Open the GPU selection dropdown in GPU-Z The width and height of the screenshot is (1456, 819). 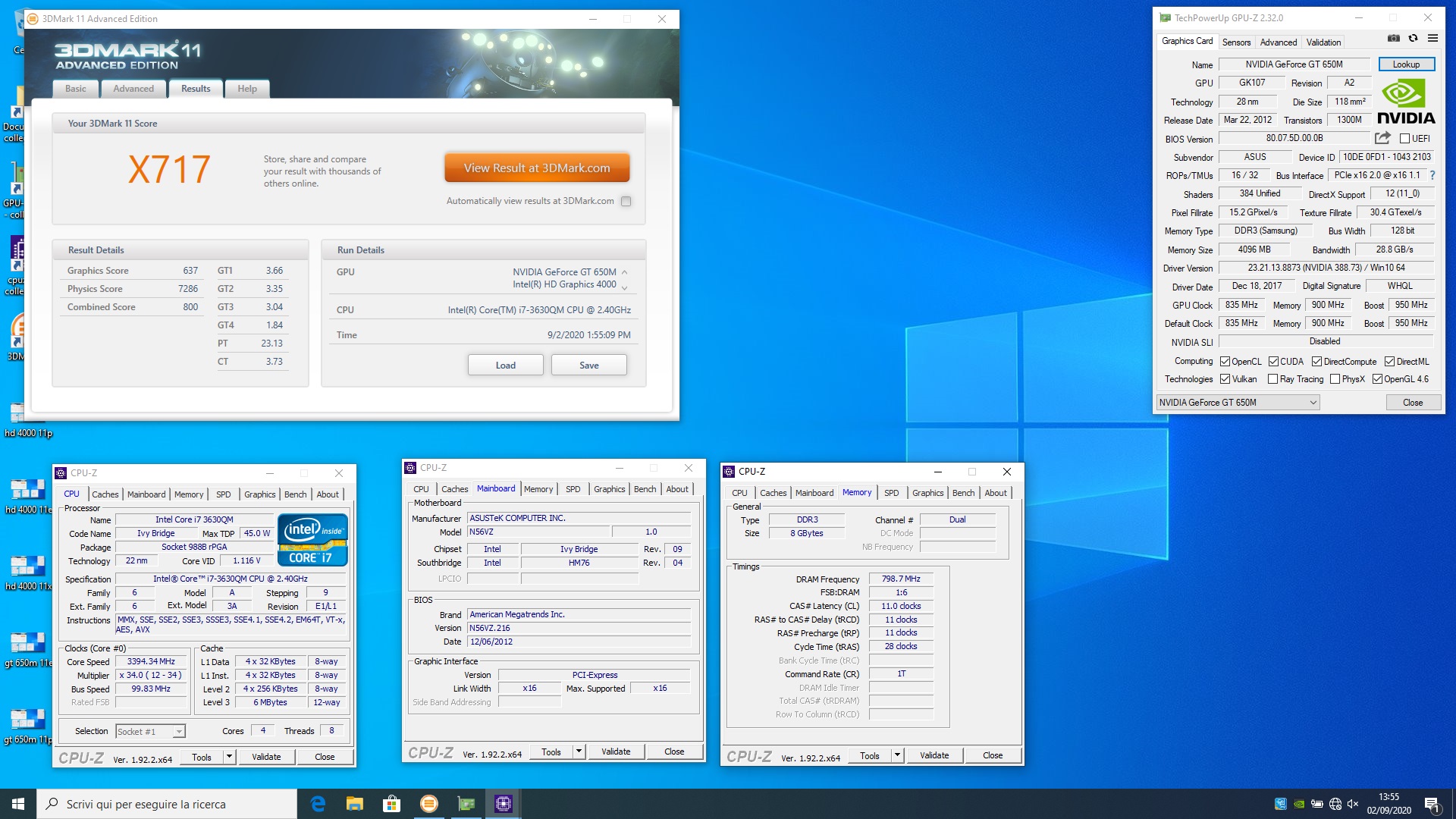tap(1238, 403)
